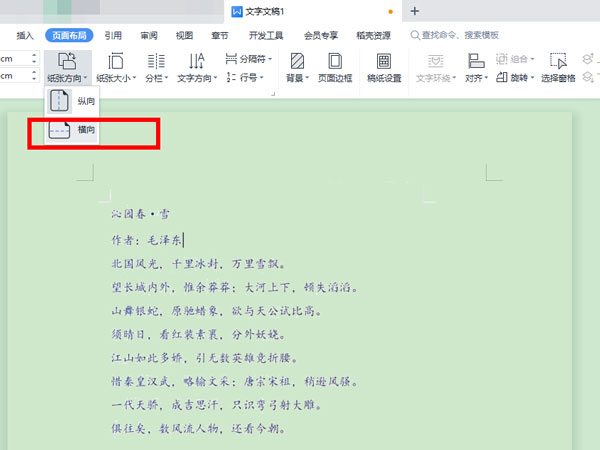Click the 纸张大小 paper size icon
Viewport: 600px width, 450px height.
coord(115,61)
